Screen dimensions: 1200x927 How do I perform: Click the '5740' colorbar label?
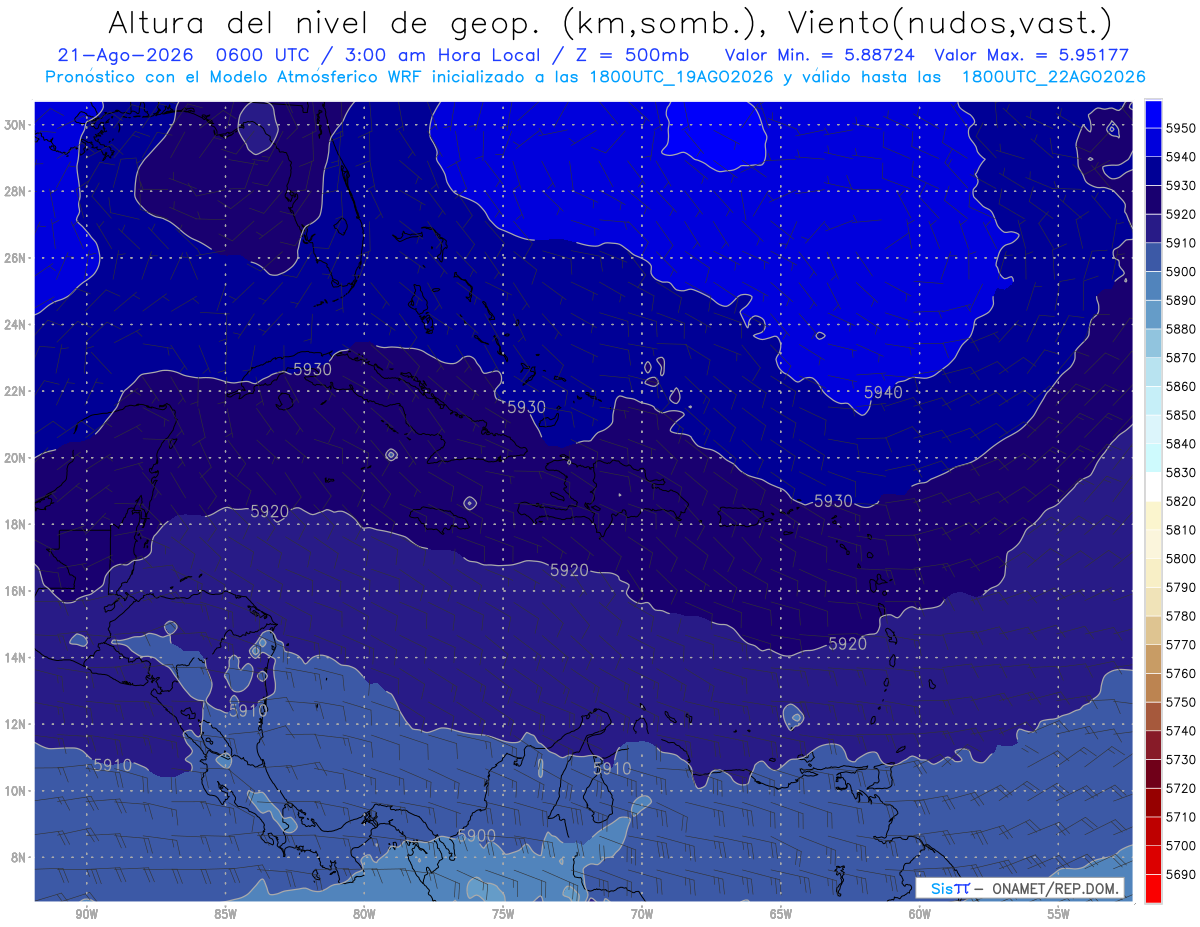coord(1181,731)
